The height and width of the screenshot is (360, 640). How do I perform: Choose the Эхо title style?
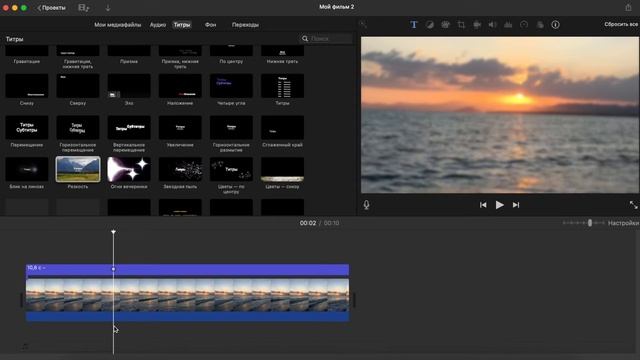(x=129, y=86)
